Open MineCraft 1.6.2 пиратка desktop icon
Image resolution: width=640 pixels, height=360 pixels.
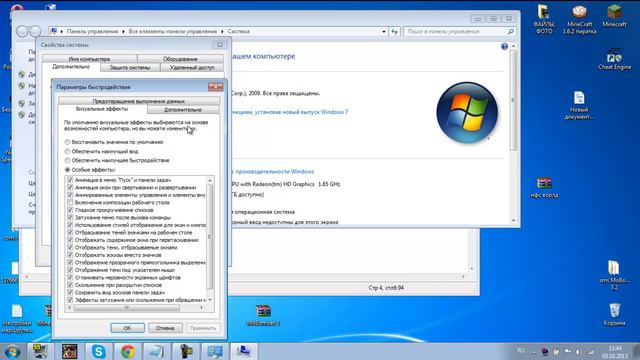click(x=579, y=19)
